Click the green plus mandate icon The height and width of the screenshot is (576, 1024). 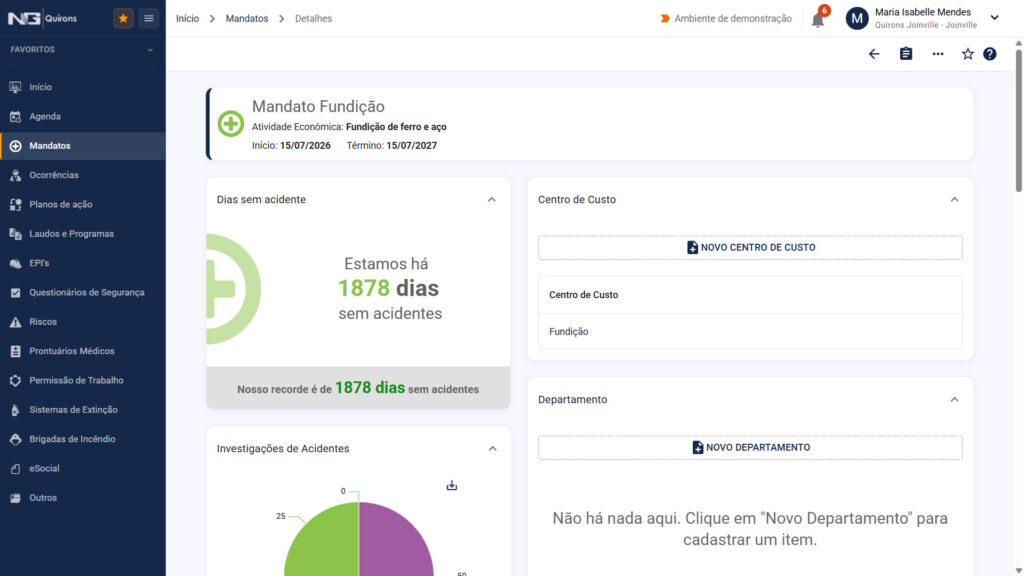pyautogui.click(x=231, y=123)
